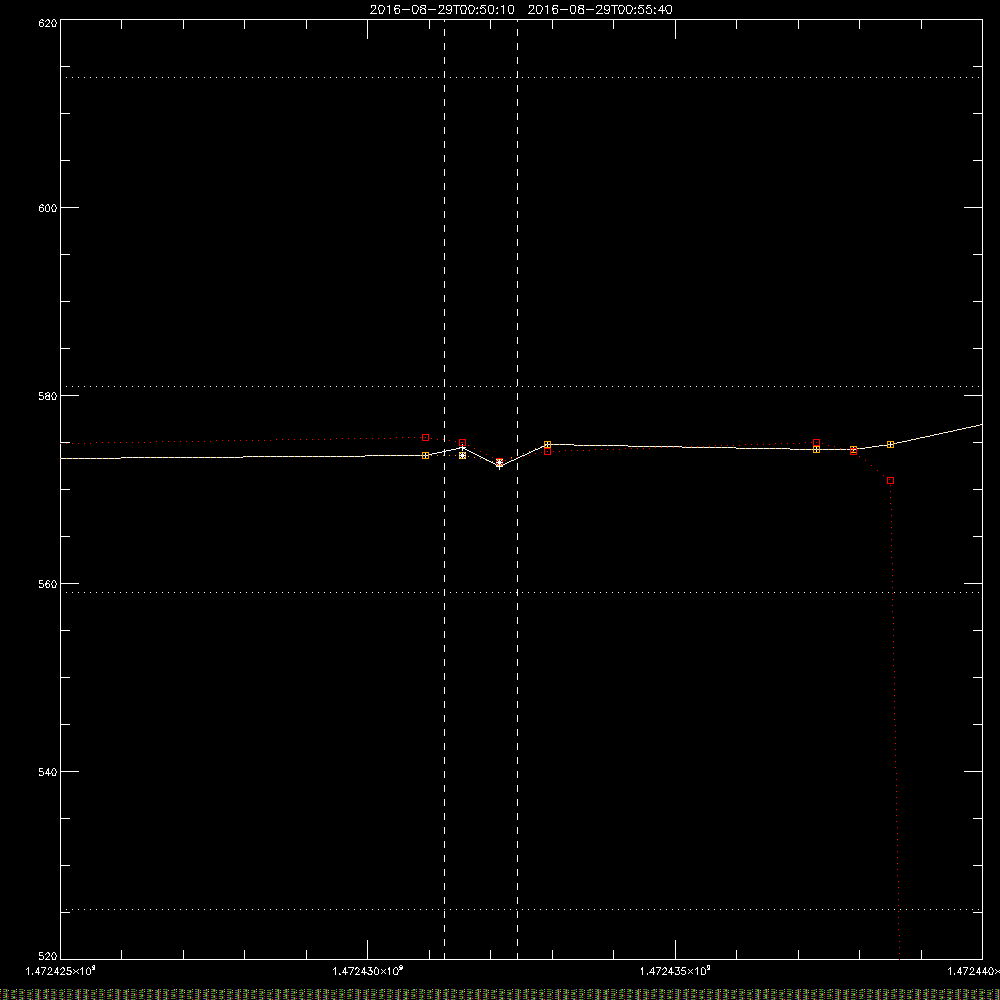Select the y-axis label 600

click(x=48, y=208)
